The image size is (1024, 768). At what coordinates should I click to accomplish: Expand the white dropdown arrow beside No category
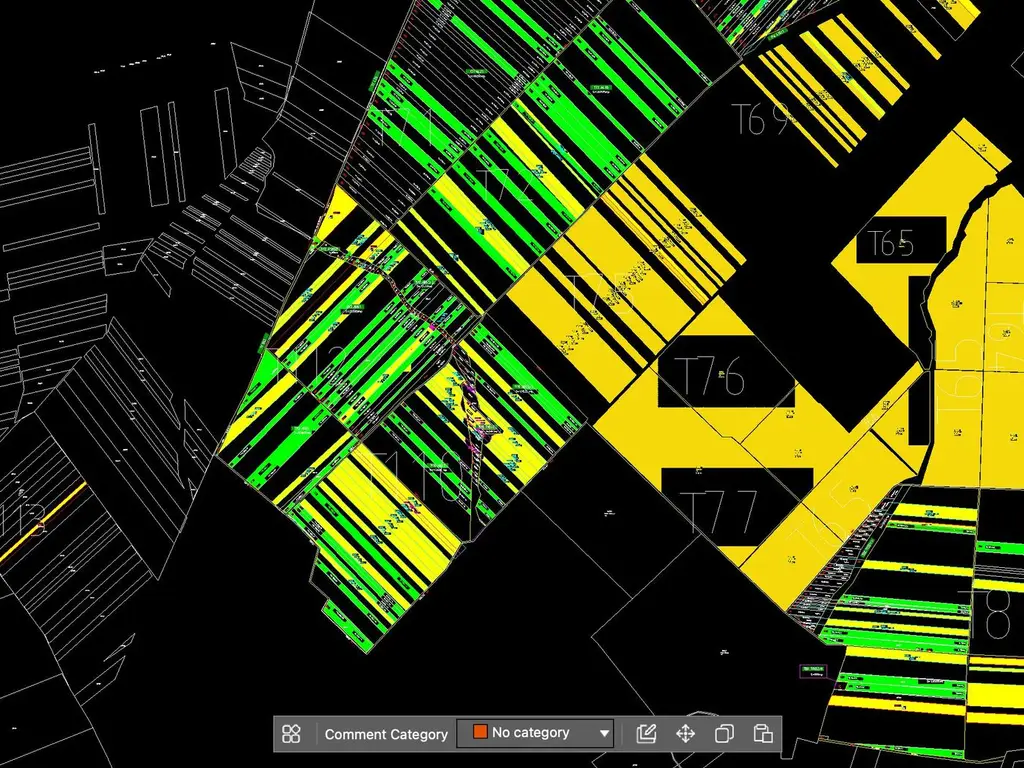604,733
